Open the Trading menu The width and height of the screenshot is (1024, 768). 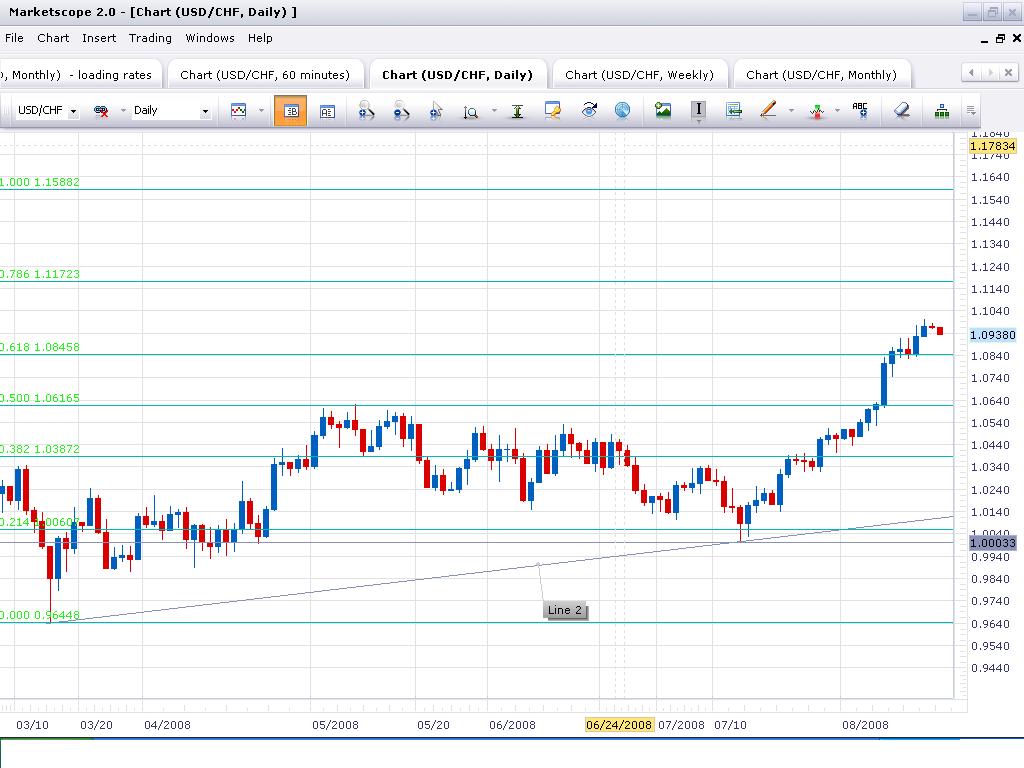150,38
